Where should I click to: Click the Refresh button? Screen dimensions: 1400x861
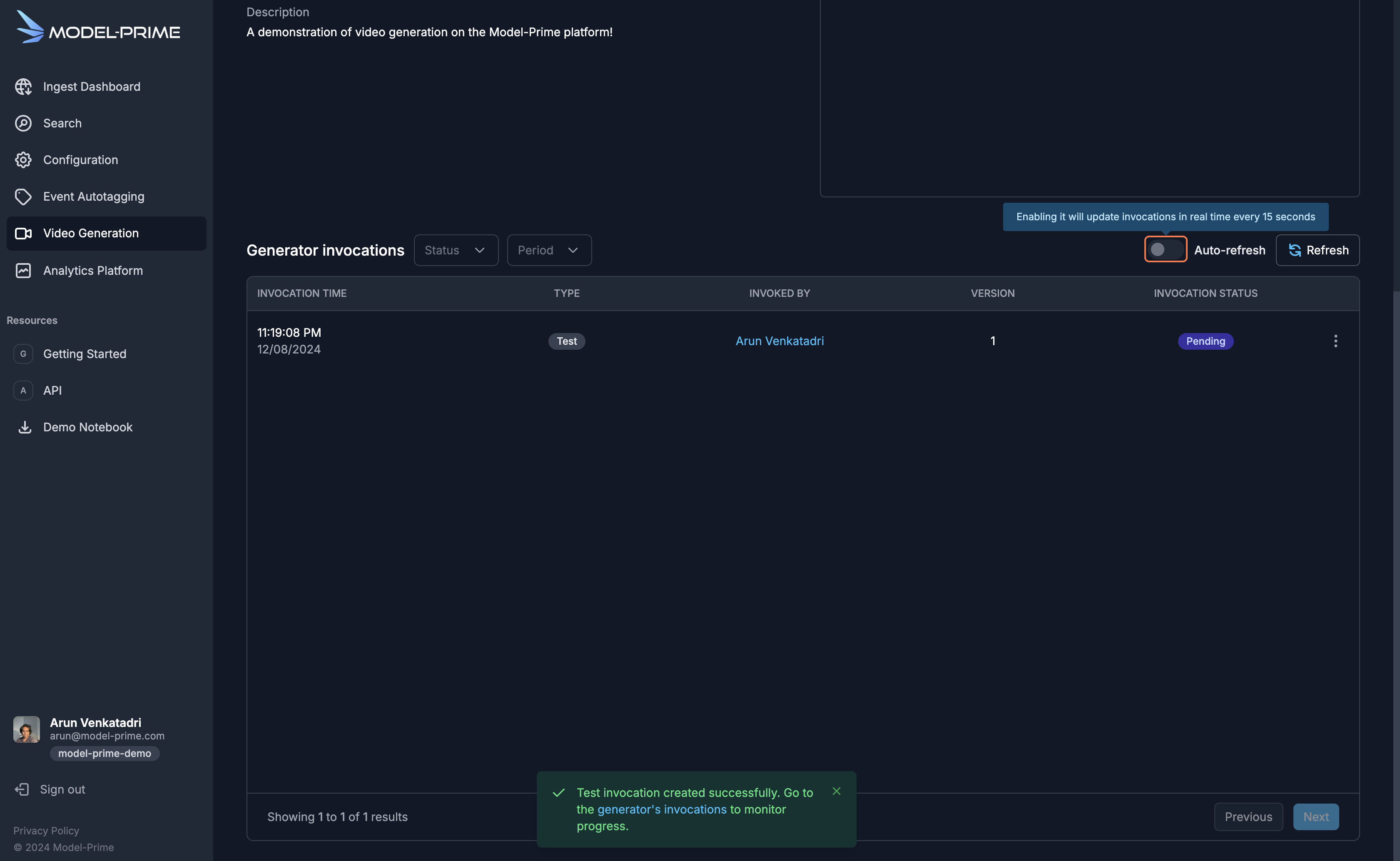1318,250
